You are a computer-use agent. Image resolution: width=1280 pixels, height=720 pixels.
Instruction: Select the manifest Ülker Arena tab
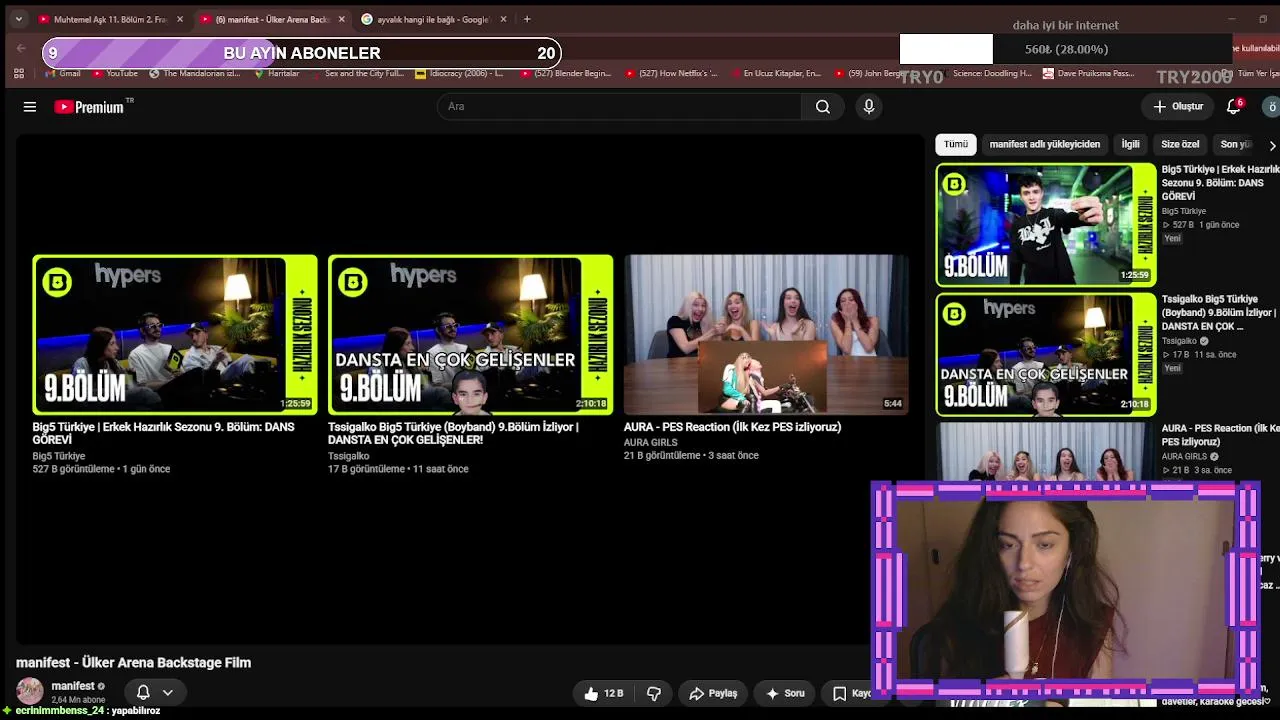coord(272,19)
